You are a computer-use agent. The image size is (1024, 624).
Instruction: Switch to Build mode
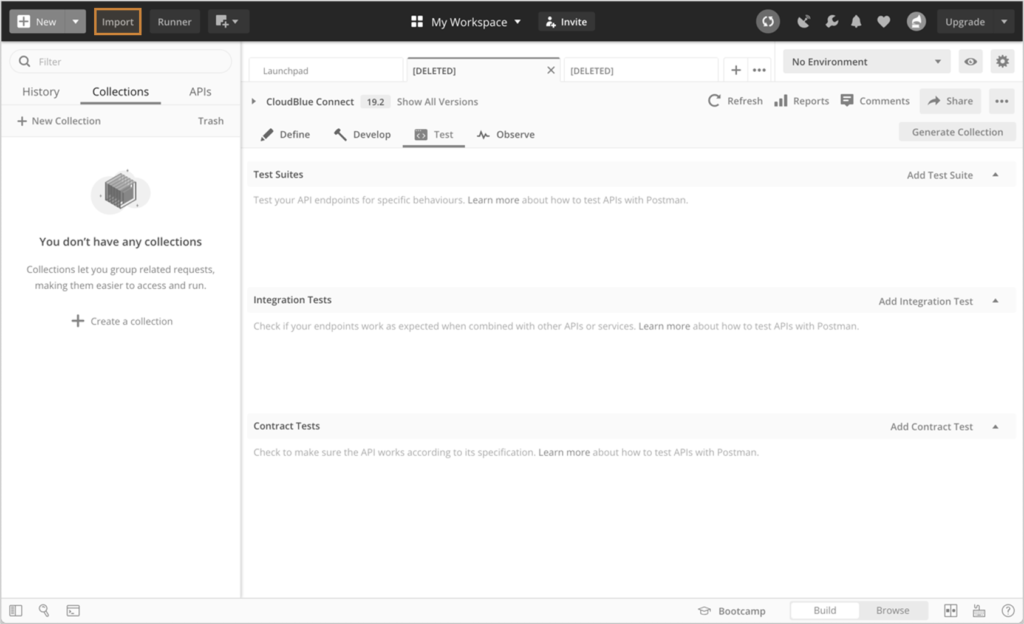[825, 610]
